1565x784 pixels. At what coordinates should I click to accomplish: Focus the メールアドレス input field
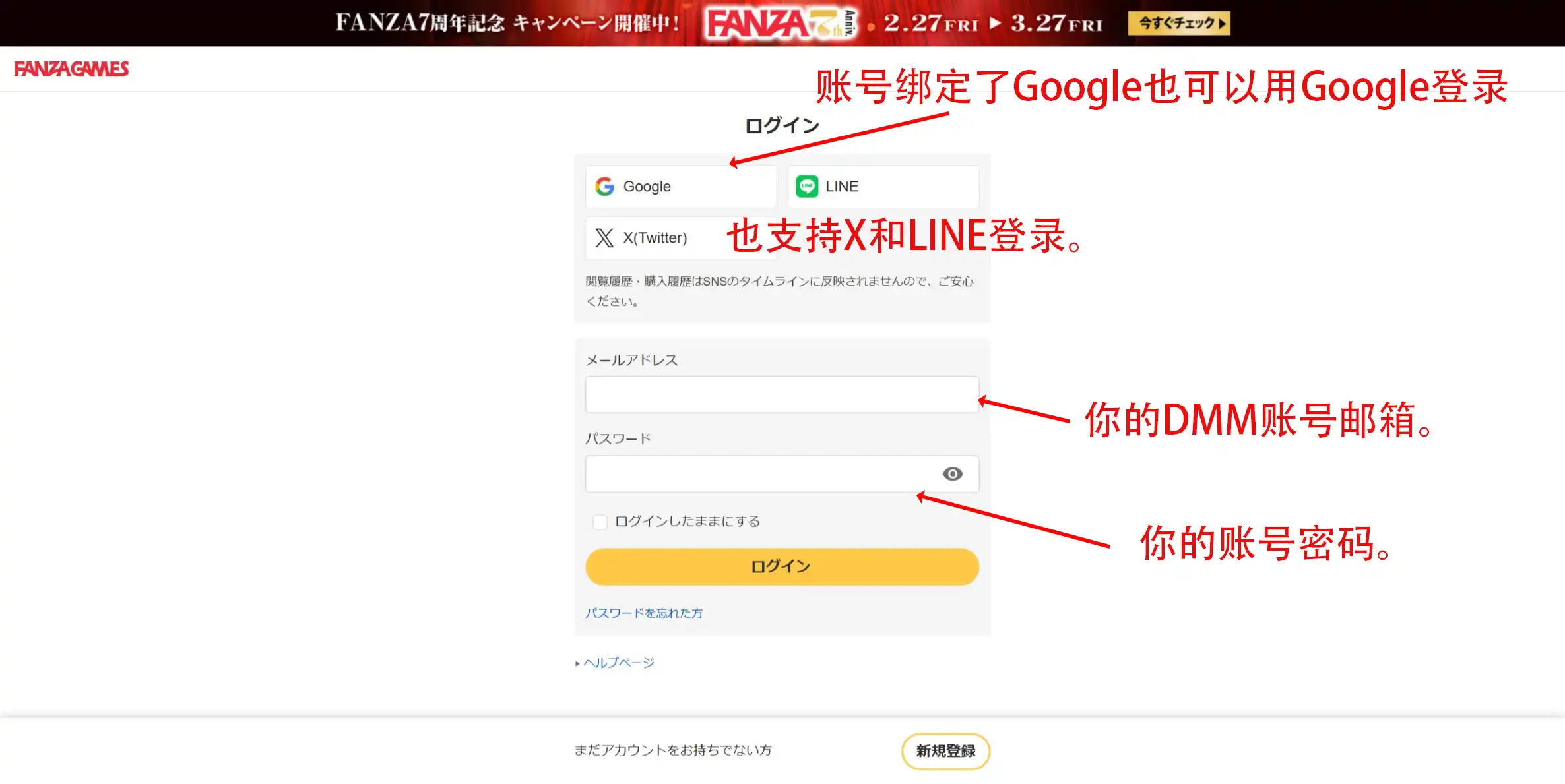pos(782,394)
